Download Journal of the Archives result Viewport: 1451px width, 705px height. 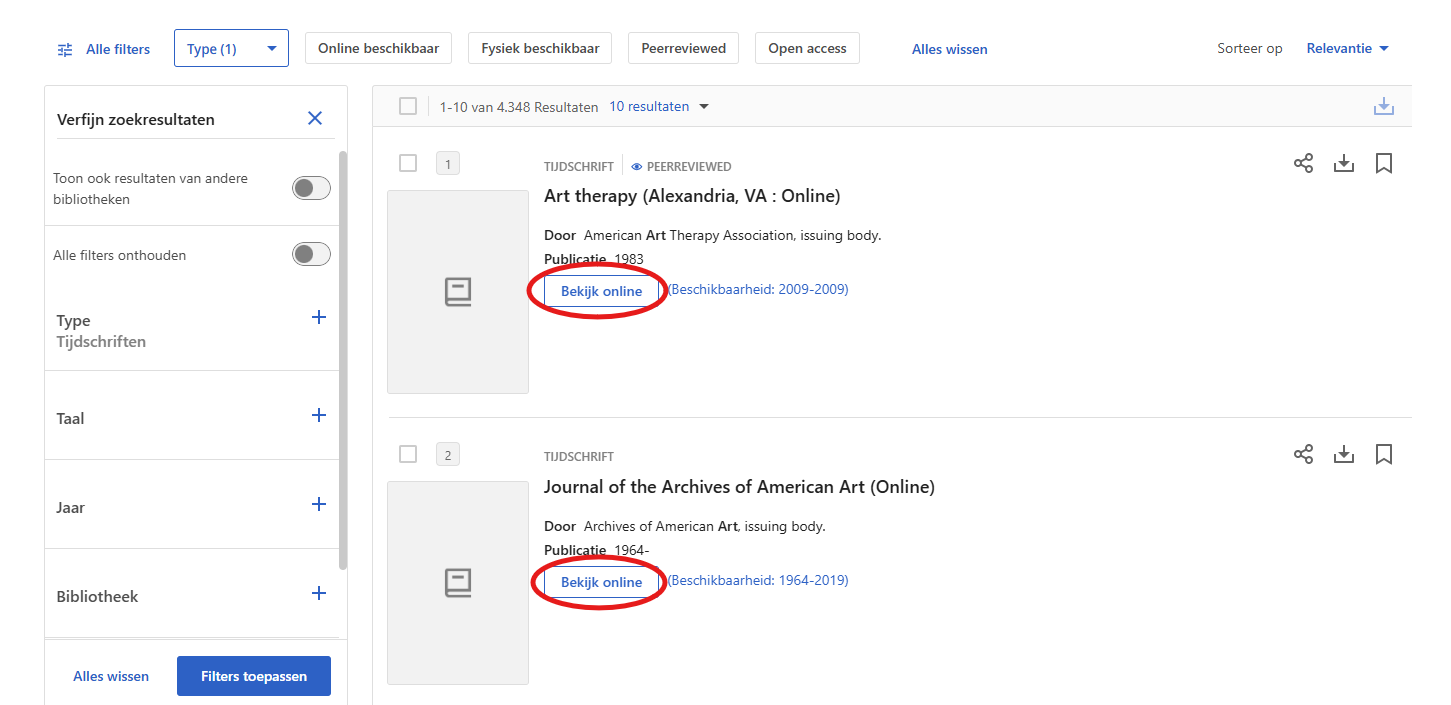click(1344, 454)
